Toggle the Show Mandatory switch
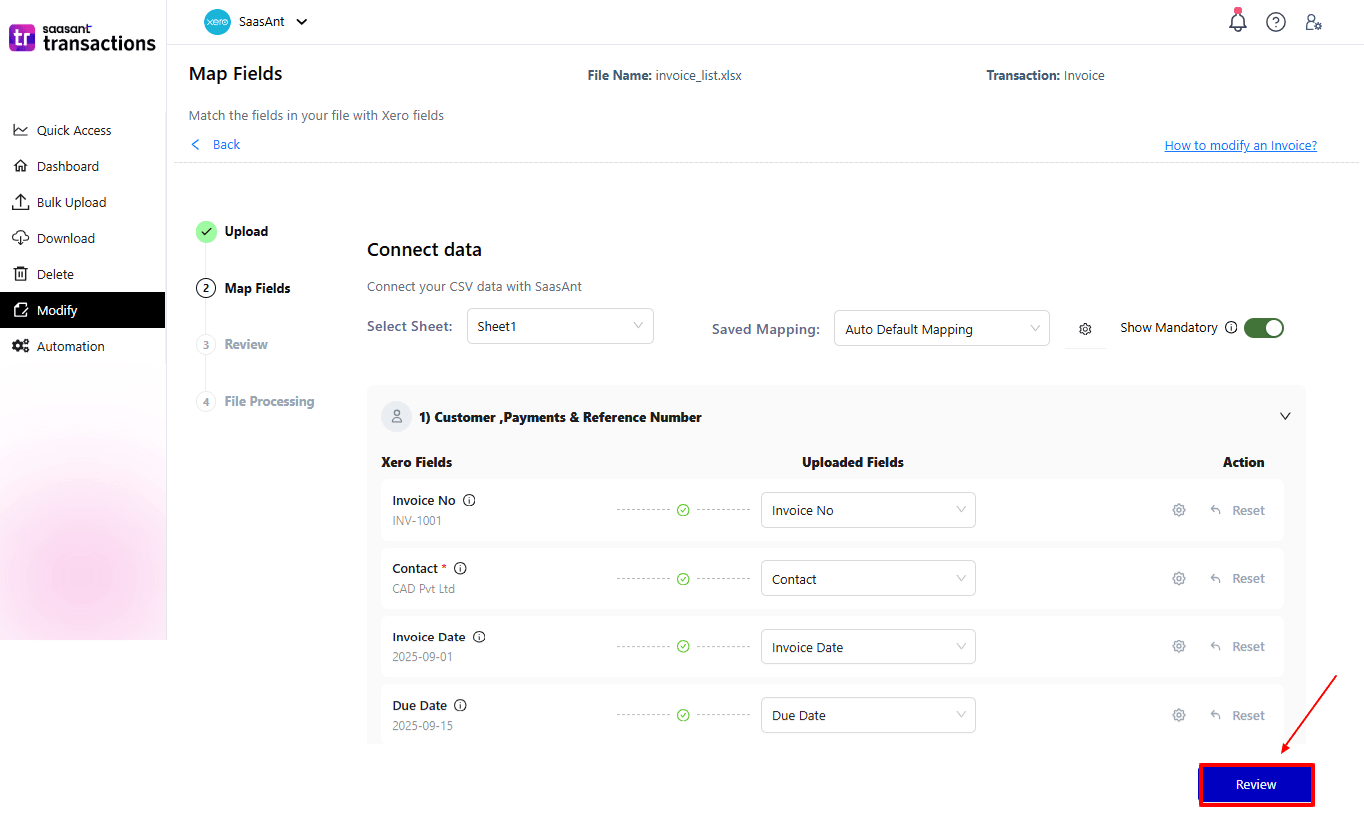Viewport: 1364px width, 824px height. click(1263, 328)
